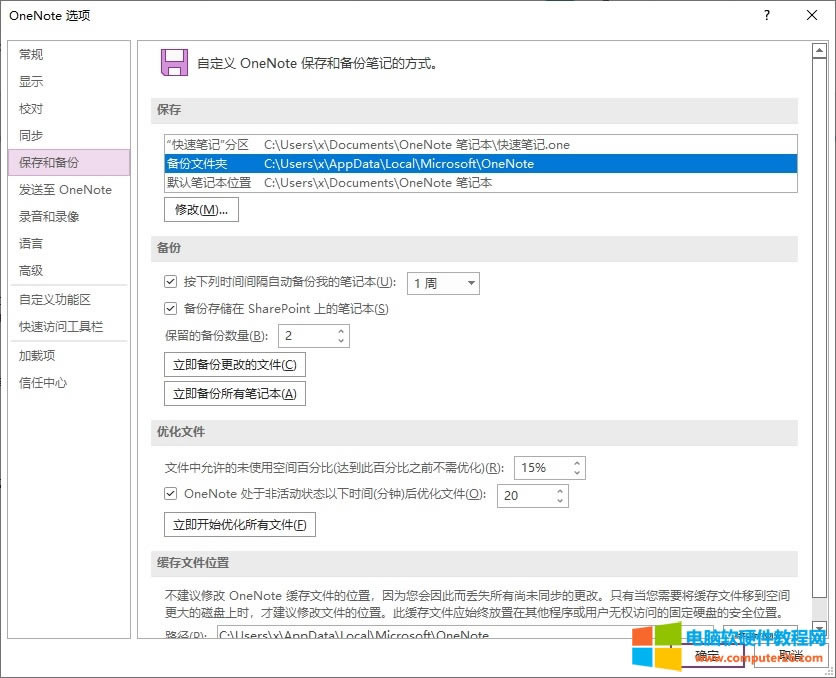
Task: Uncheck 备份存储在 SharePoint 上的笔记本
Action: (170, 309)
